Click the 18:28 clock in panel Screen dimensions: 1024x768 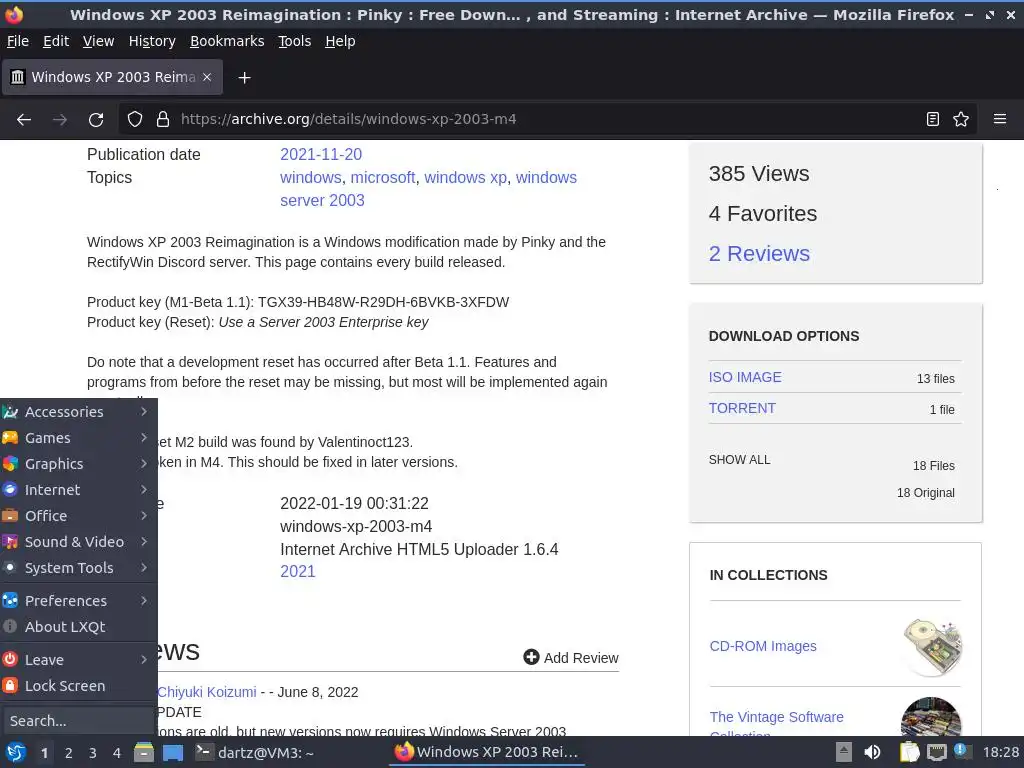point(1000,752)
